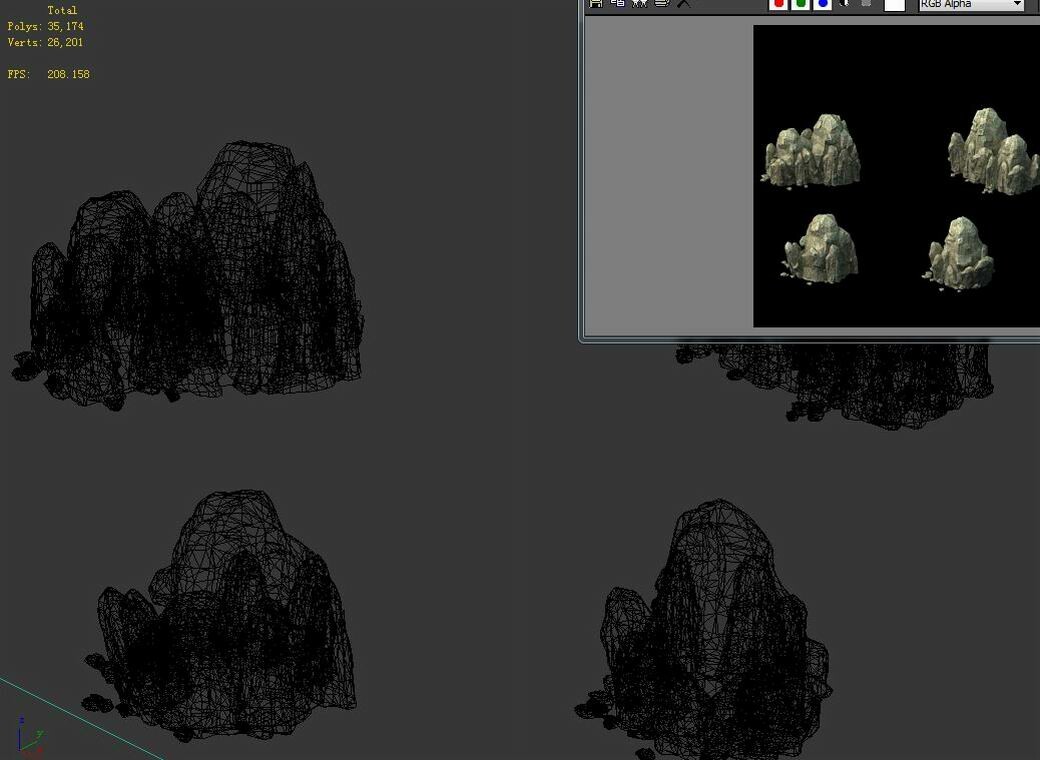Toggle the green channel button
Image resolution: width=1040 pixels, height=760 pixels.
click(801, 4)
